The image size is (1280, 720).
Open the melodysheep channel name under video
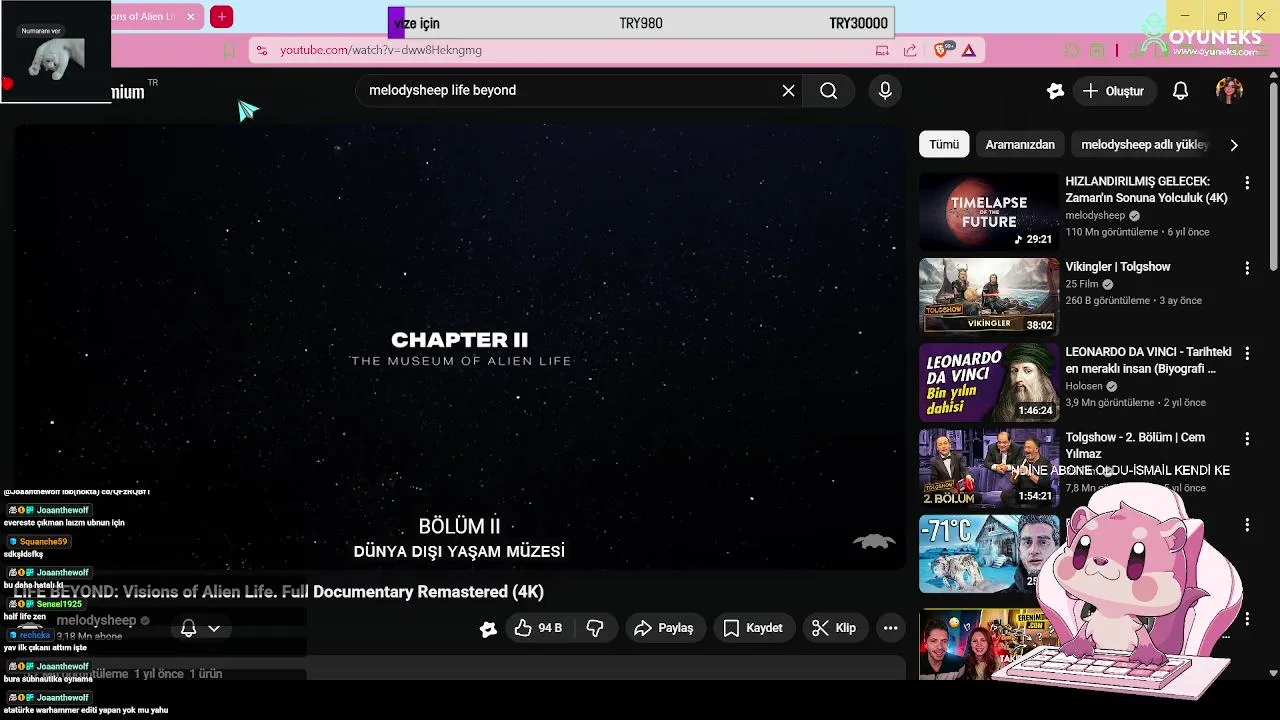click(96, 621)
